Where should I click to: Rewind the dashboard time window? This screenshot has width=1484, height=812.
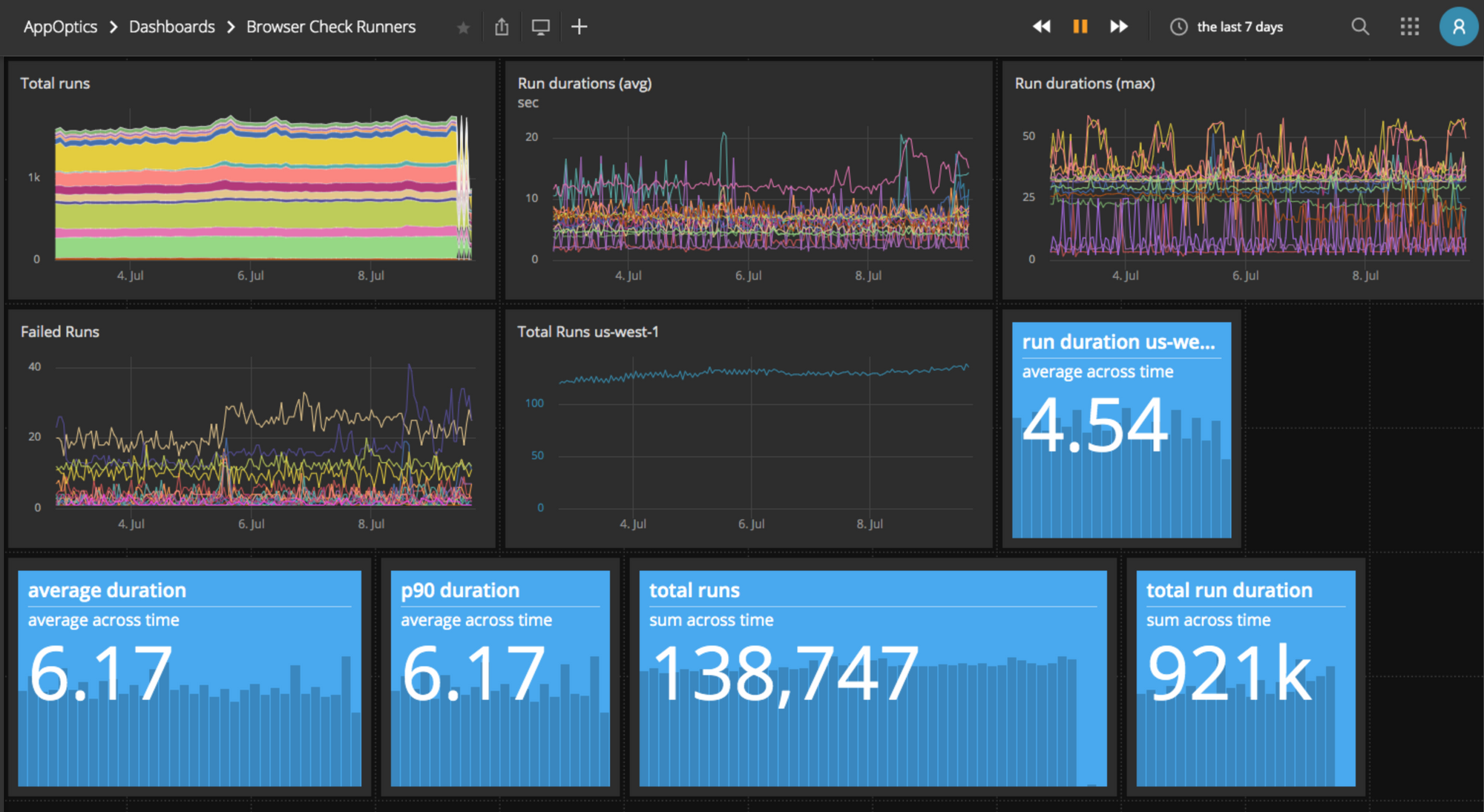coord(1042,27)
